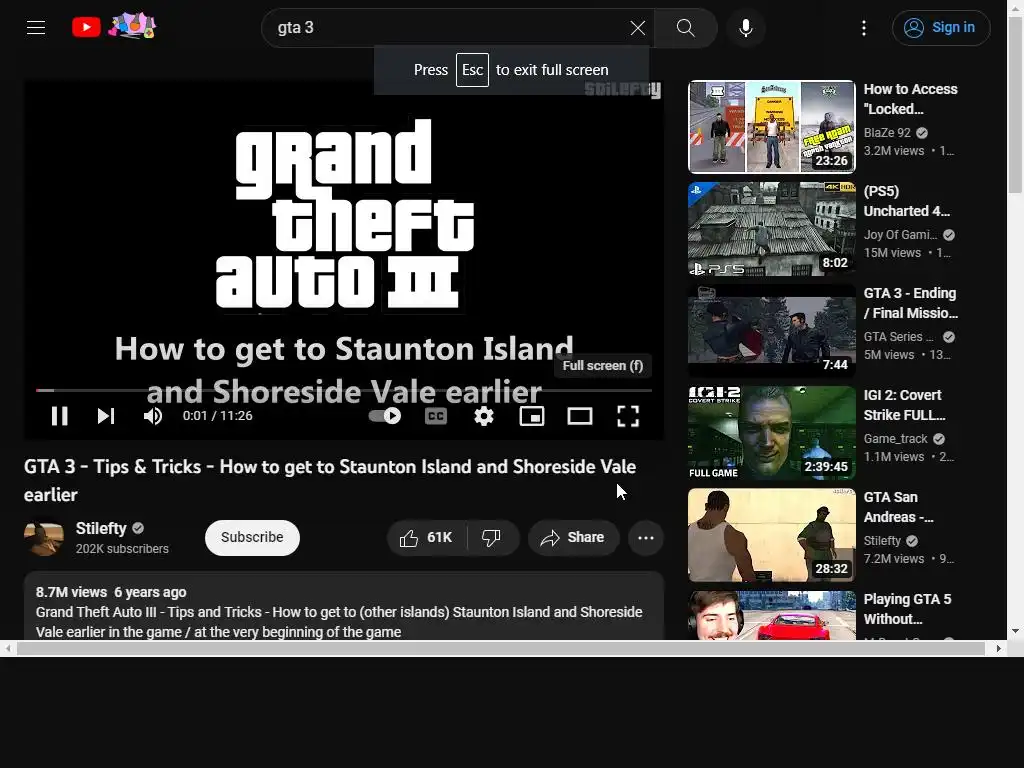Open the GTA 3 Ending video thumbnail

tap(772, 330)
